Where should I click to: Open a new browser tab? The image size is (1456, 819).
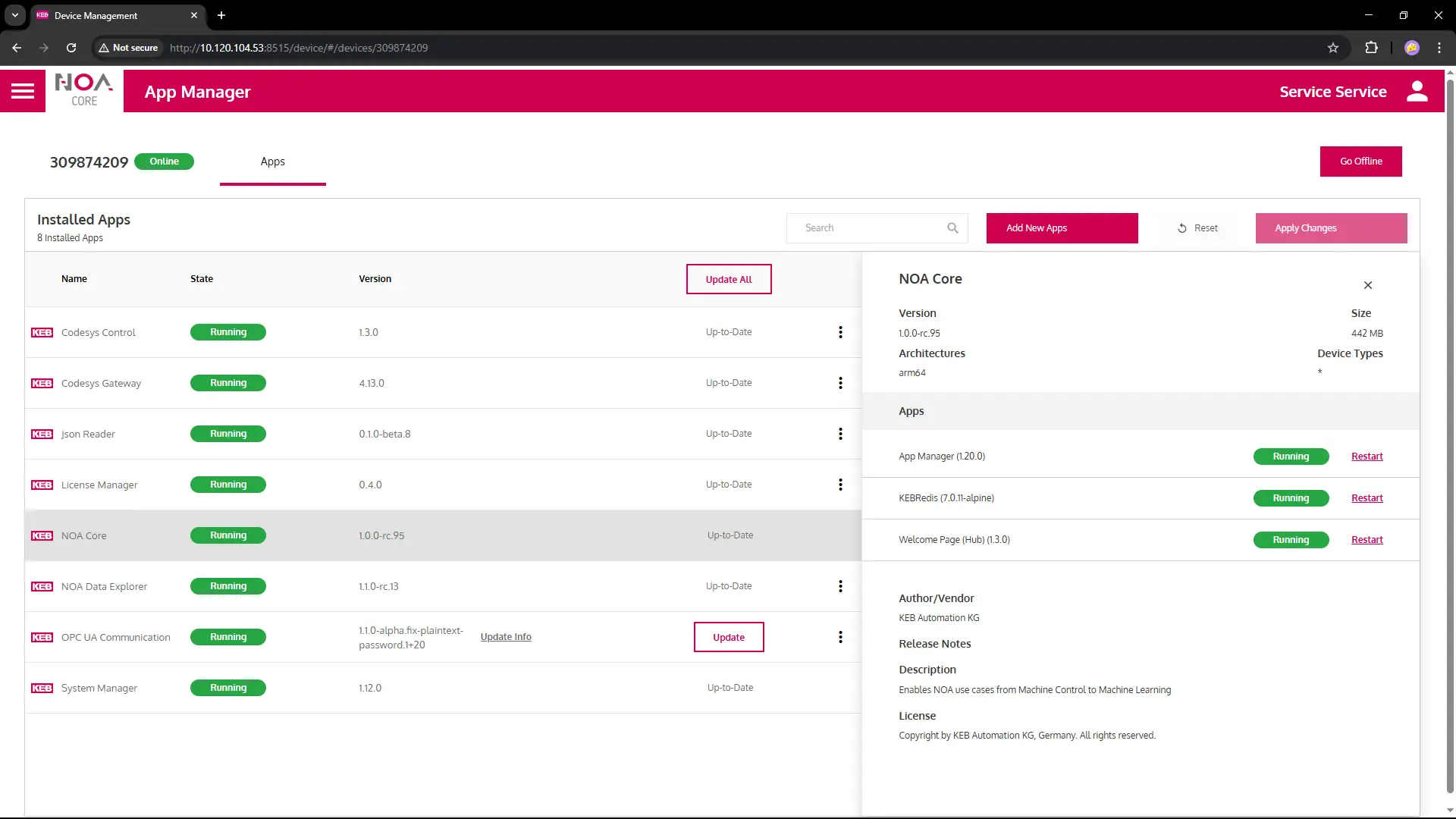pos(221,15)
